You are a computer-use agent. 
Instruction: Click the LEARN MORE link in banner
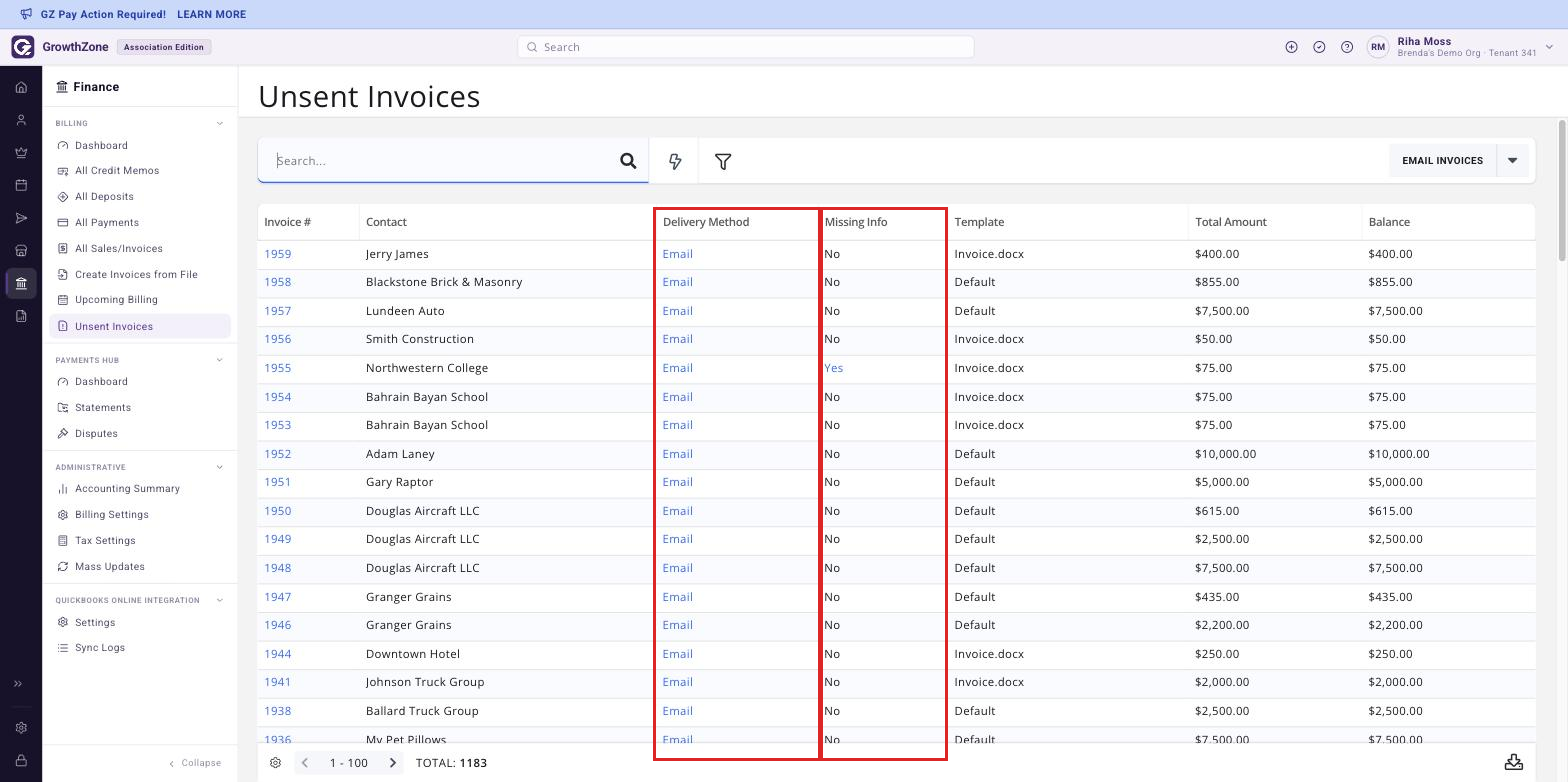click(211, 15)
